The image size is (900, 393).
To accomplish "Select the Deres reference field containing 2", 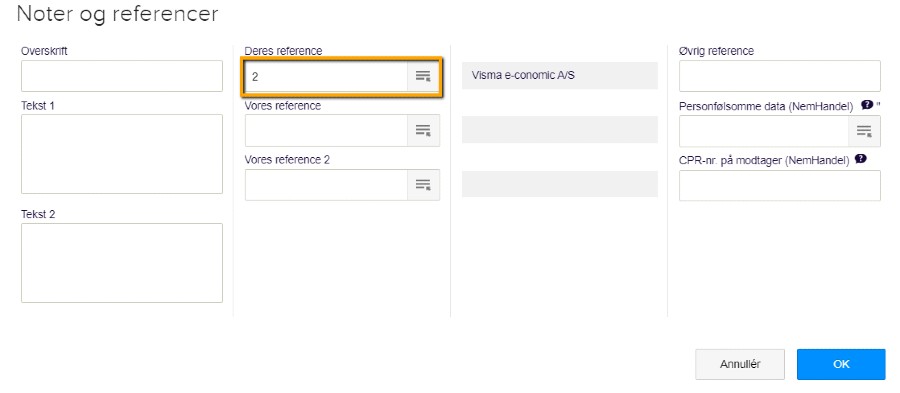I will [326, 76].
